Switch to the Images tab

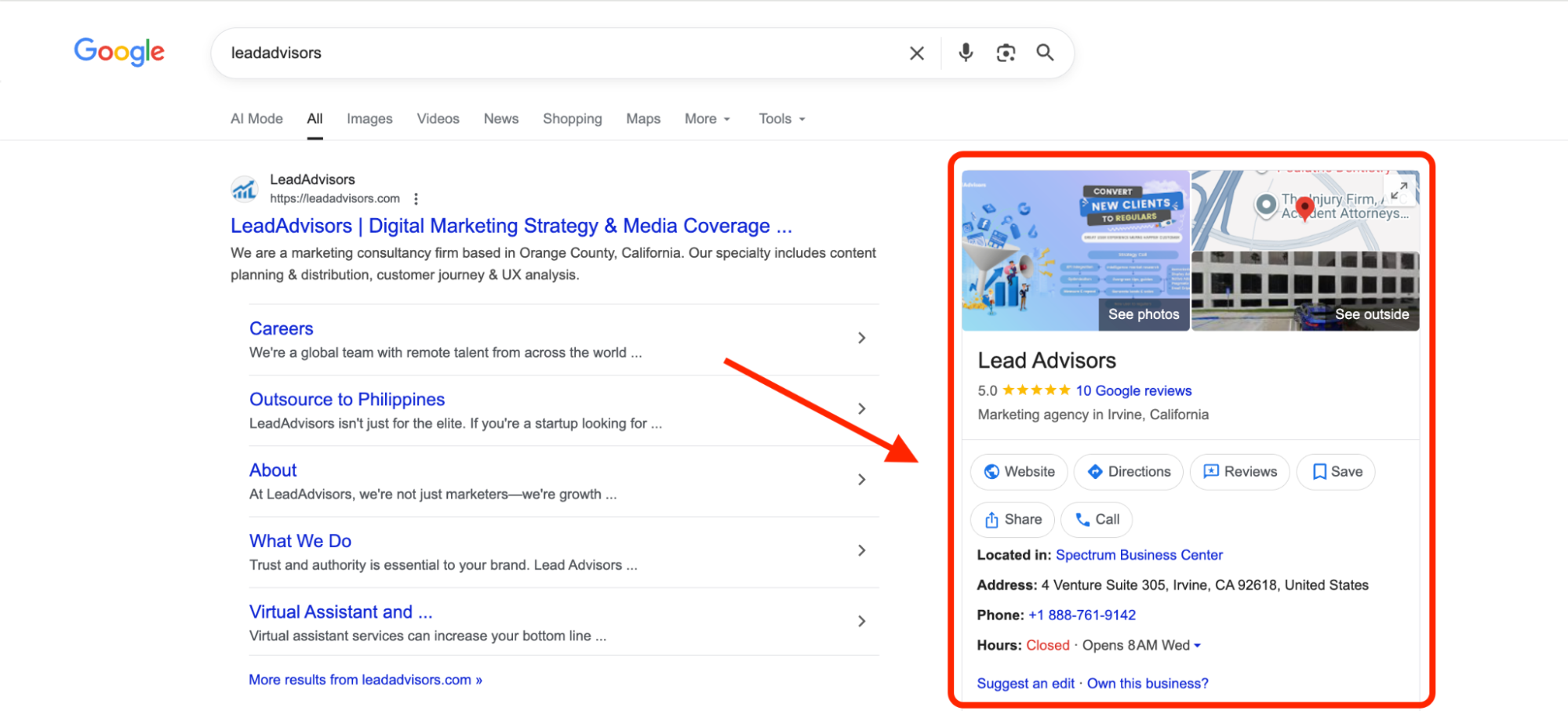point(369,118)
